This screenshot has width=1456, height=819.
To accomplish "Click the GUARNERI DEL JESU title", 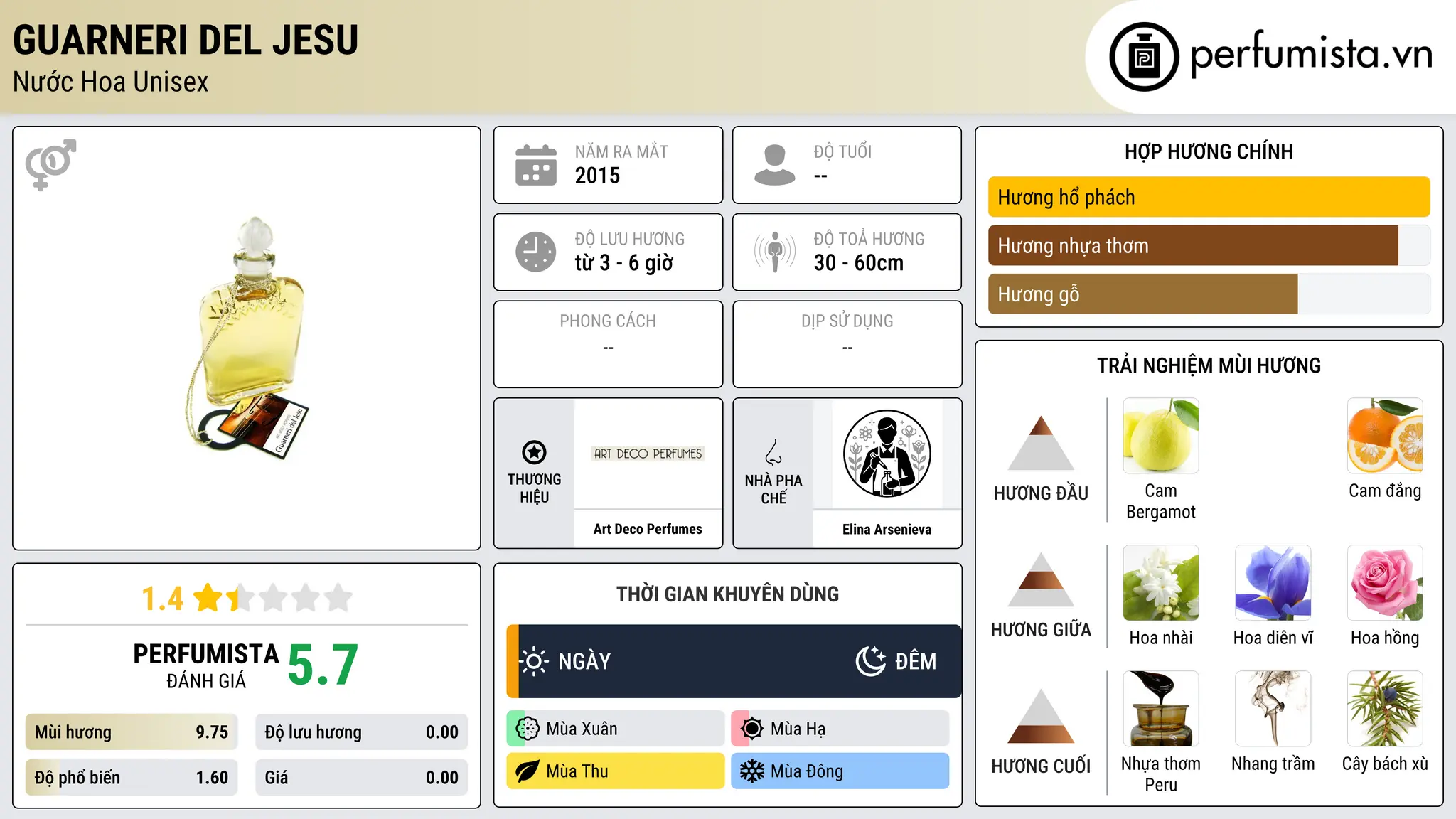I will [186, 40].
